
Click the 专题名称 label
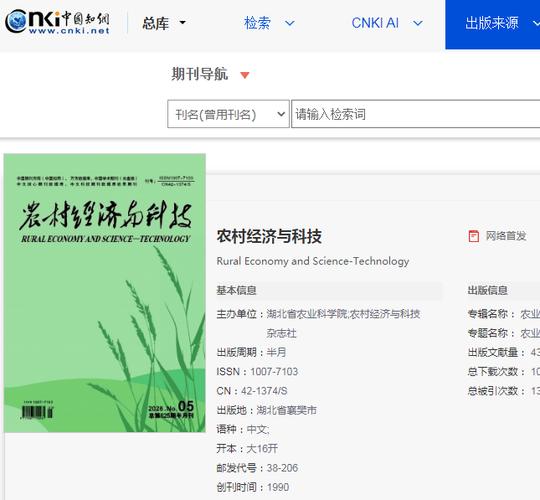pos(491,333)
